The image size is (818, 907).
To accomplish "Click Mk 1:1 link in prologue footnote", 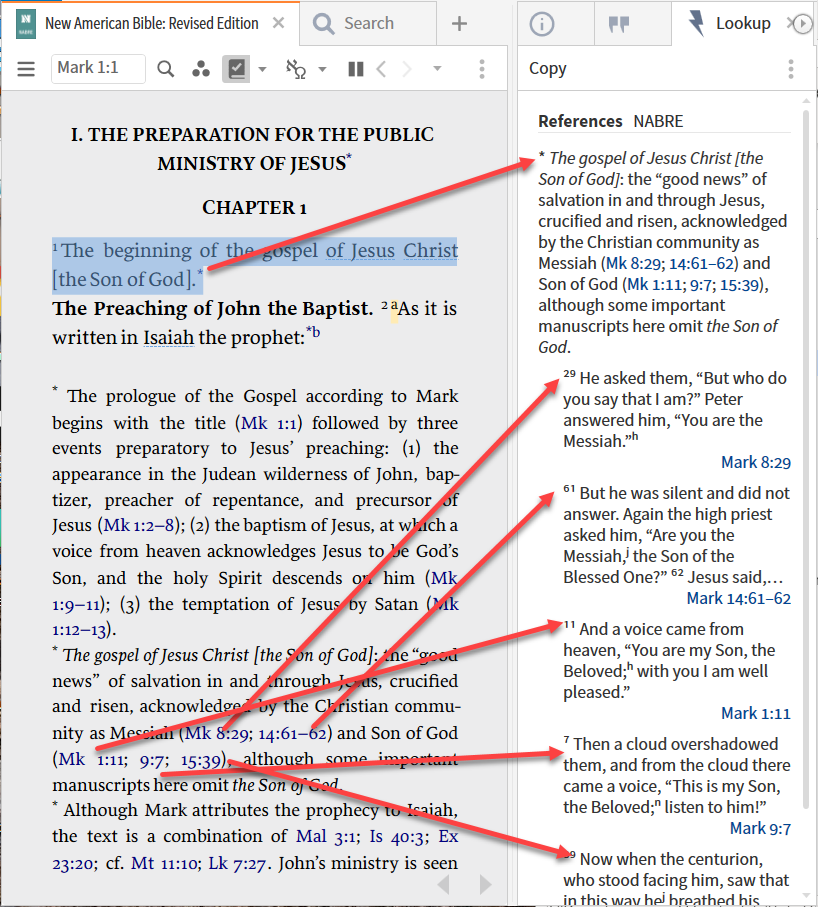I will click(268, 423).
